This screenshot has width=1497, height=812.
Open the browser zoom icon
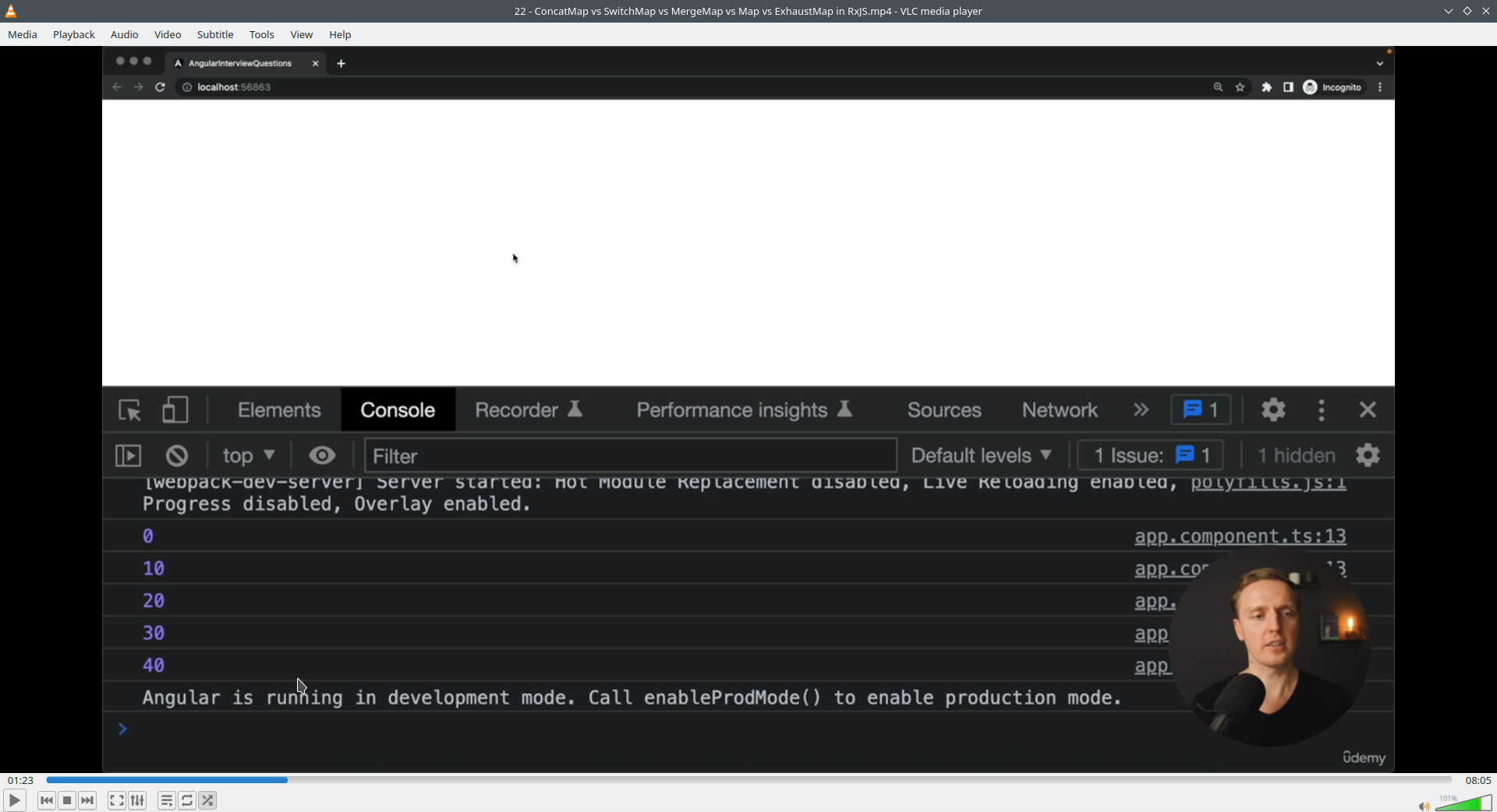pos(1218,87)
